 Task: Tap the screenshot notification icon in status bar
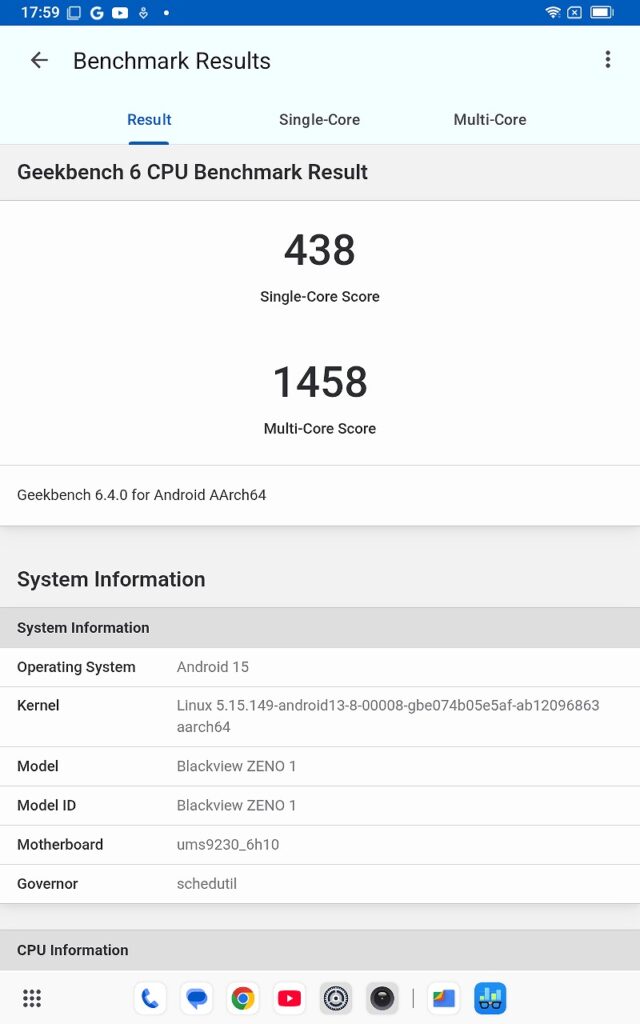coord(74,12)
